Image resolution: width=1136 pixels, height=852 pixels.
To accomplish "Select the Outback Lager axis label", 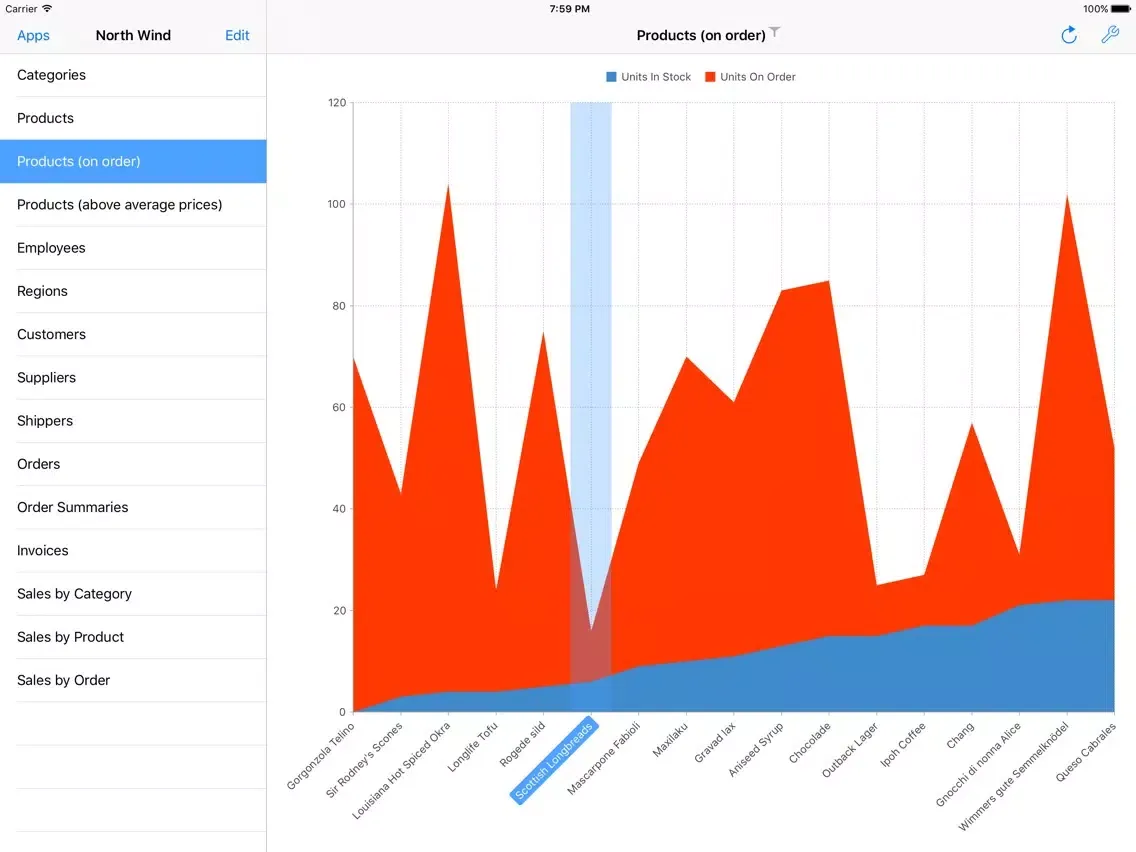I will point(850,750).
